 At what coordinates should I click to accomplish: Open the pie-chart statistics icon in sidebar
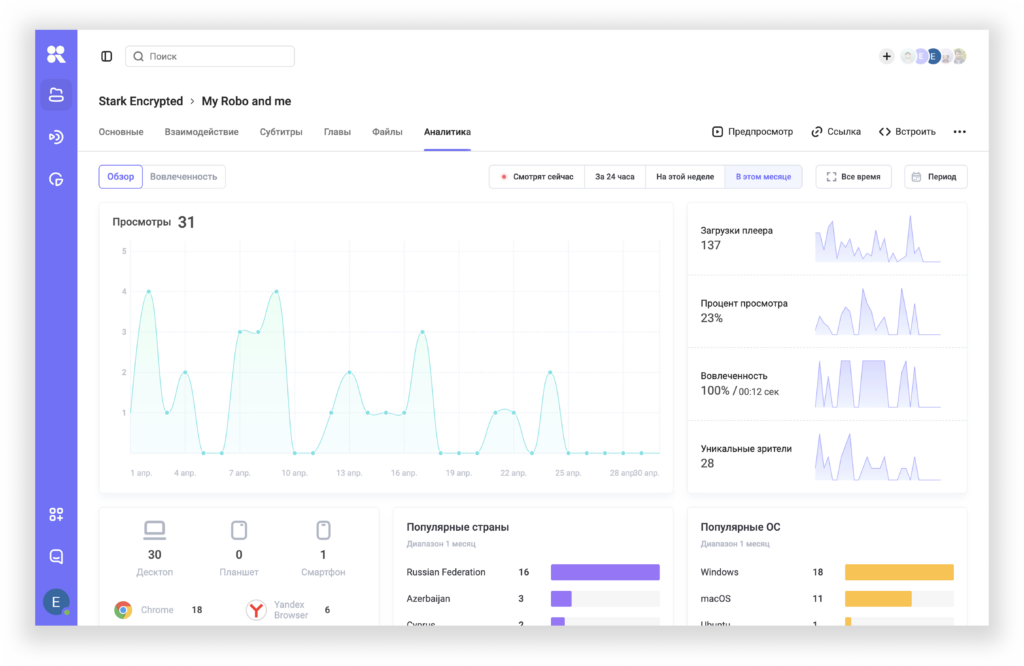click(x=56, y=179)
